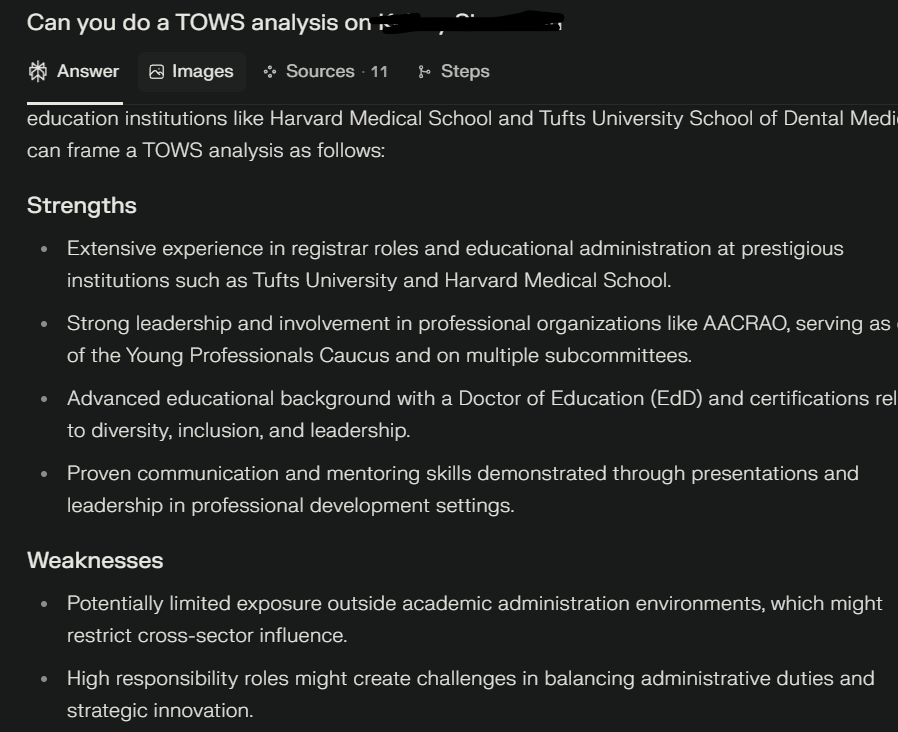Click the Doctor of Education bullet text
898x732 pixels.
[x=482, y=414]
